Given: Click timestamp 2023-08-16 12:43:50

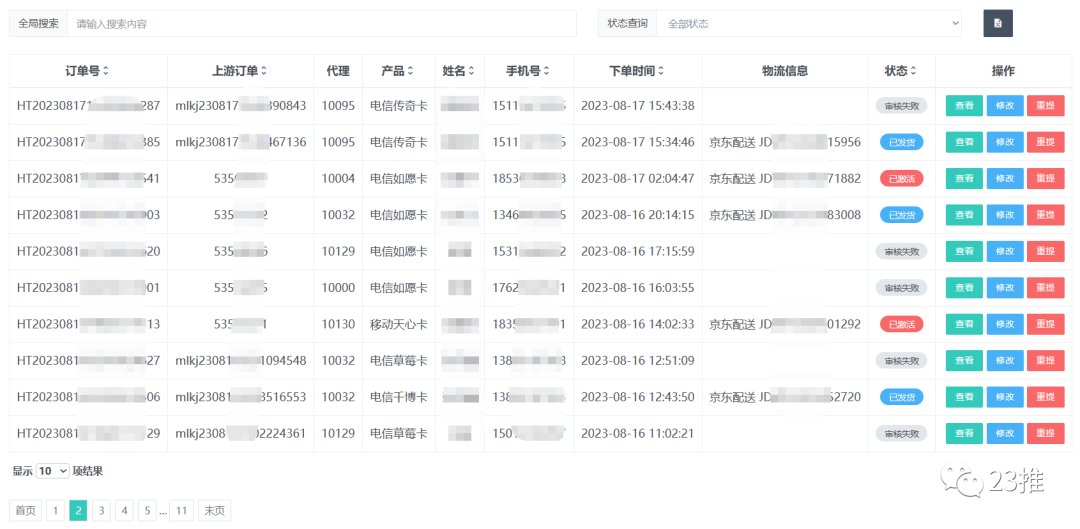Looking at the screenshot, I should pyautogui.click(x=638, y=397).
